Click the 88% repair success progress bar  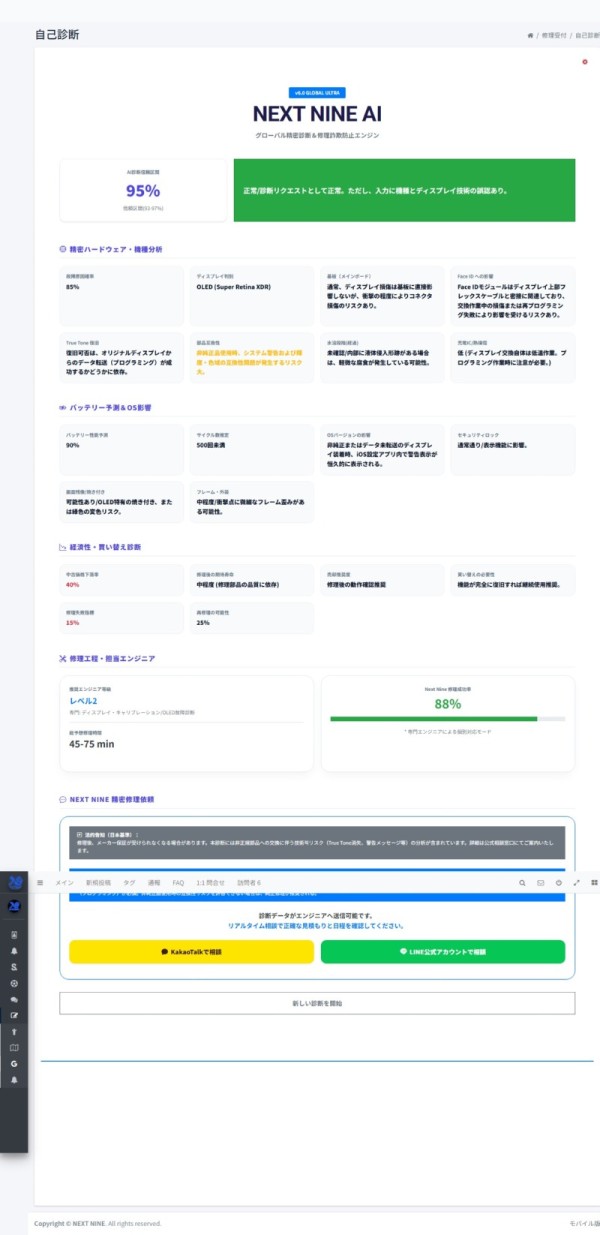pos(448,719)
